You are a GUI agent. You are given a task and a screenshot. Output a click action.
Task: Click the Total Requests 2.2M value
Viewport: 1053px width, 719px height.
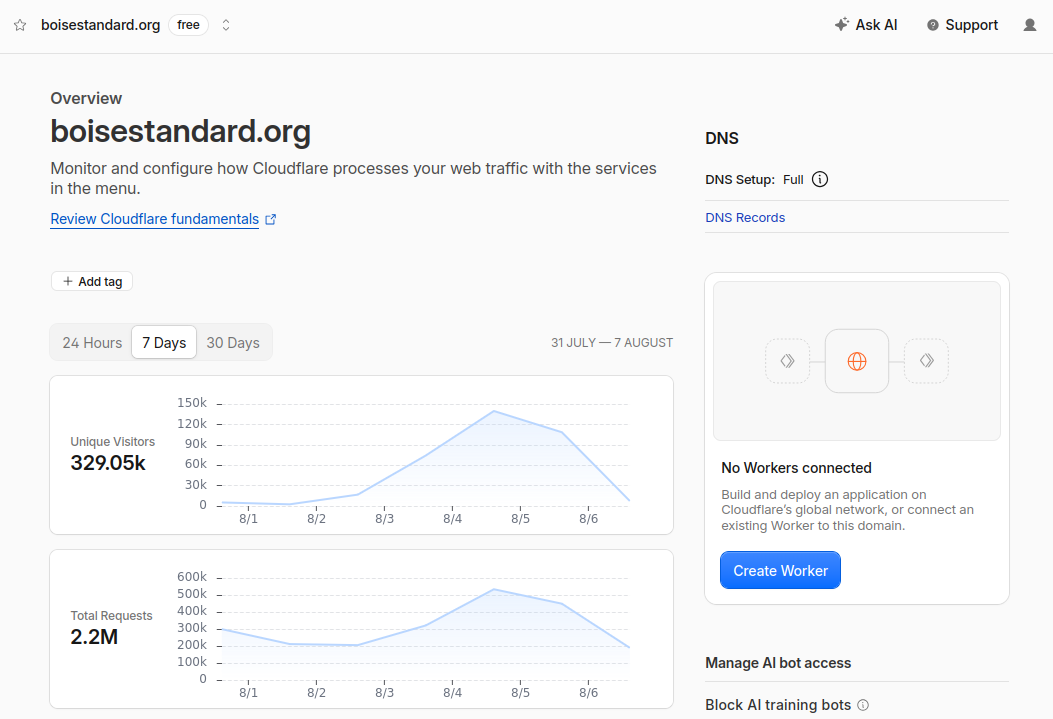(x=94, y=636)
